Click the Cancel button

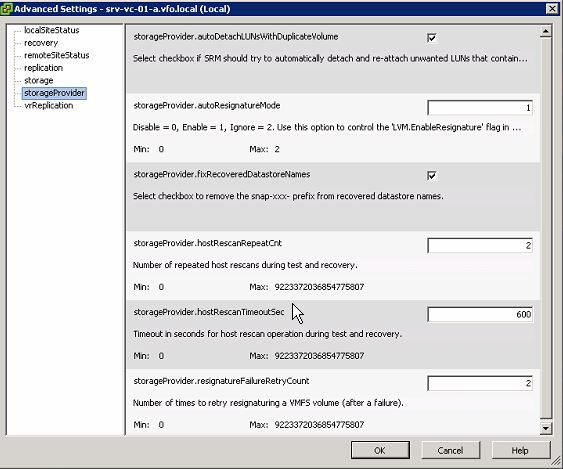tap(450, 450)
